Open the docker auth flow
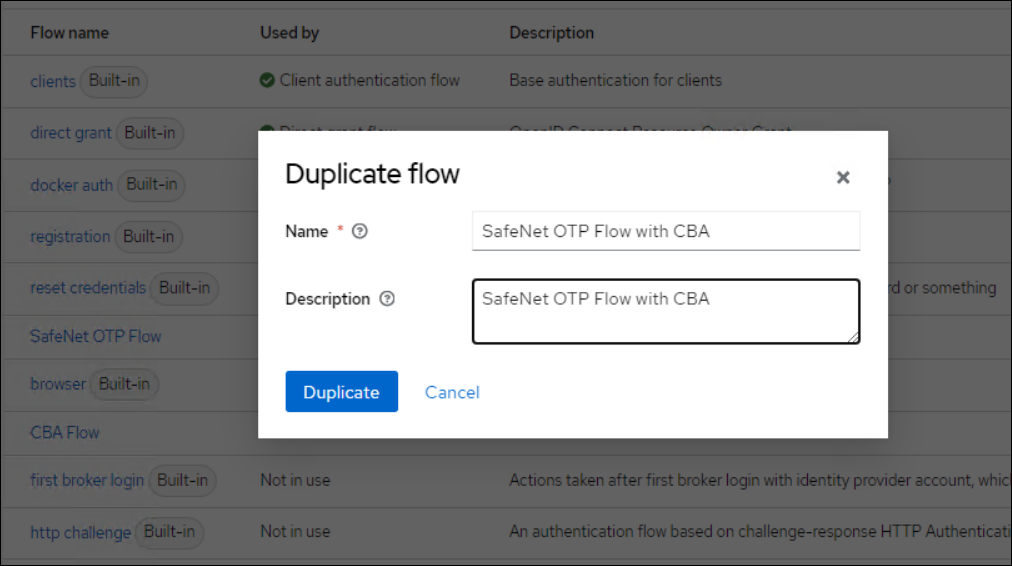This screenshot has height=566, width=1012. tap(72, 185)
